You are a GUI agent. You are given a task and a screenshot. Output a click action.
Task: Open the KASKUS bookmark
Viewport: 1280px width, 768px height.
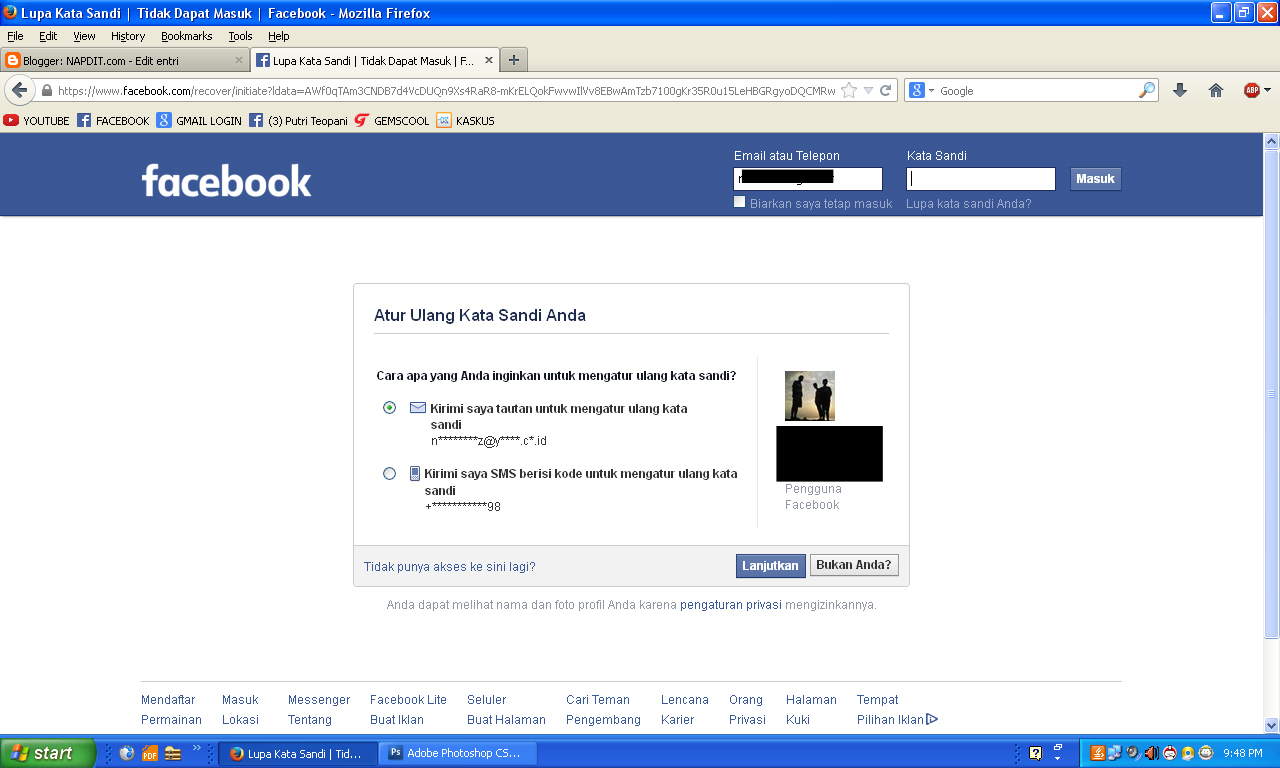pyautogui.click(x=465, y=121)
